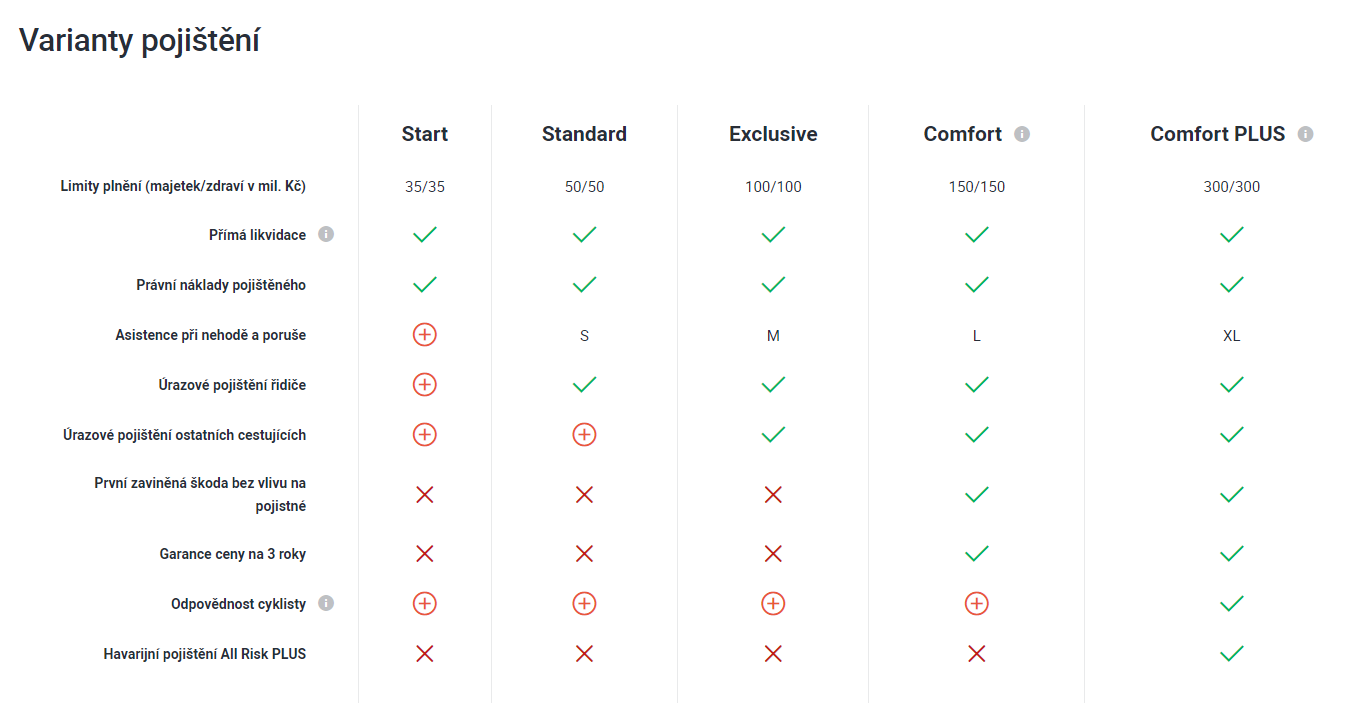The width and height of the screenshot is (1369, 710).
Task: Add Odpovědnost cyklisty plus in Comfort column
Action: tap(977, 603)
